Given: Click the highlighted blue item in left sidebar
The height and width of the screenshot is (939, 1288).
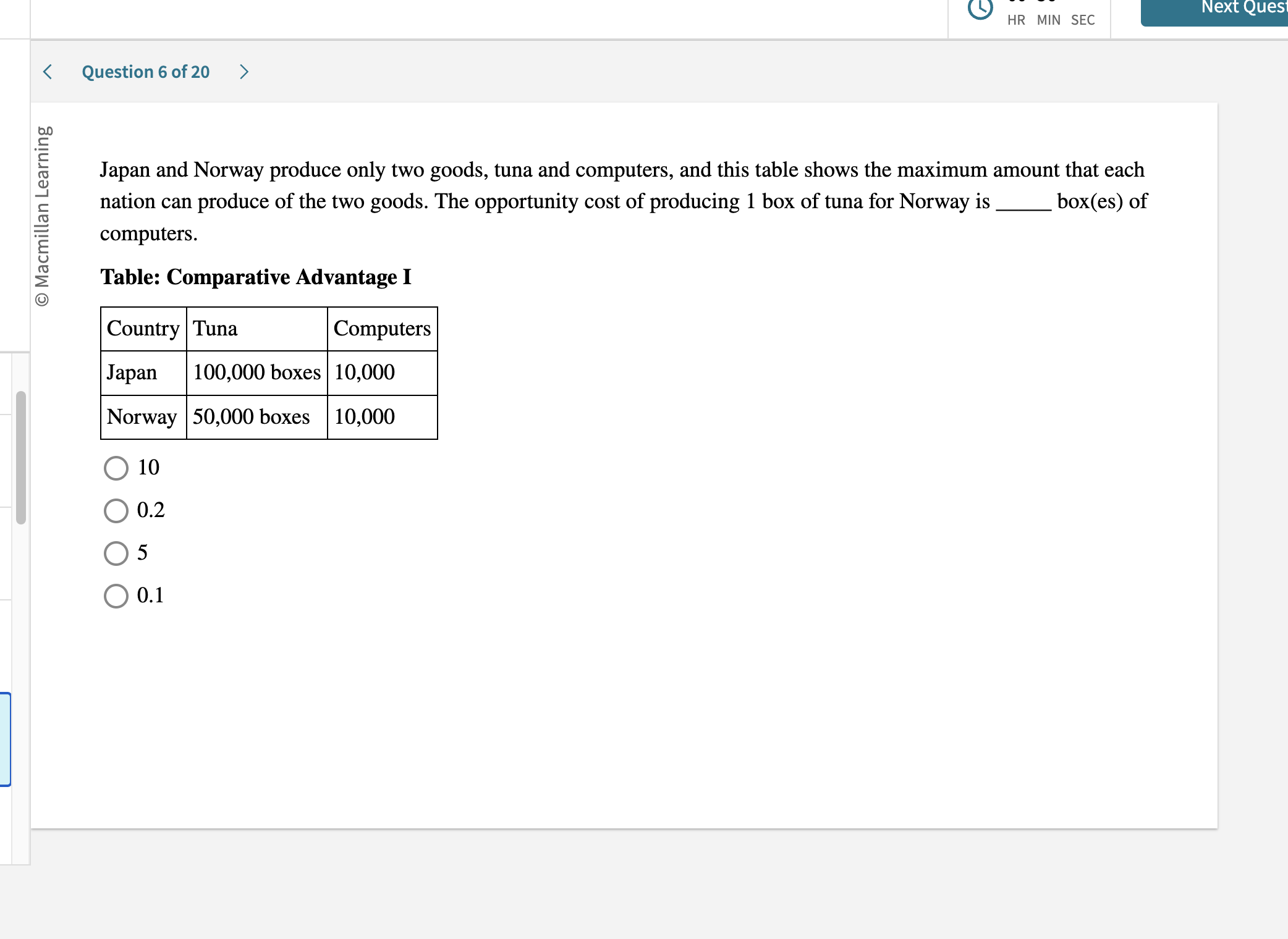Looking at the screenshot, I should [5, 739].
